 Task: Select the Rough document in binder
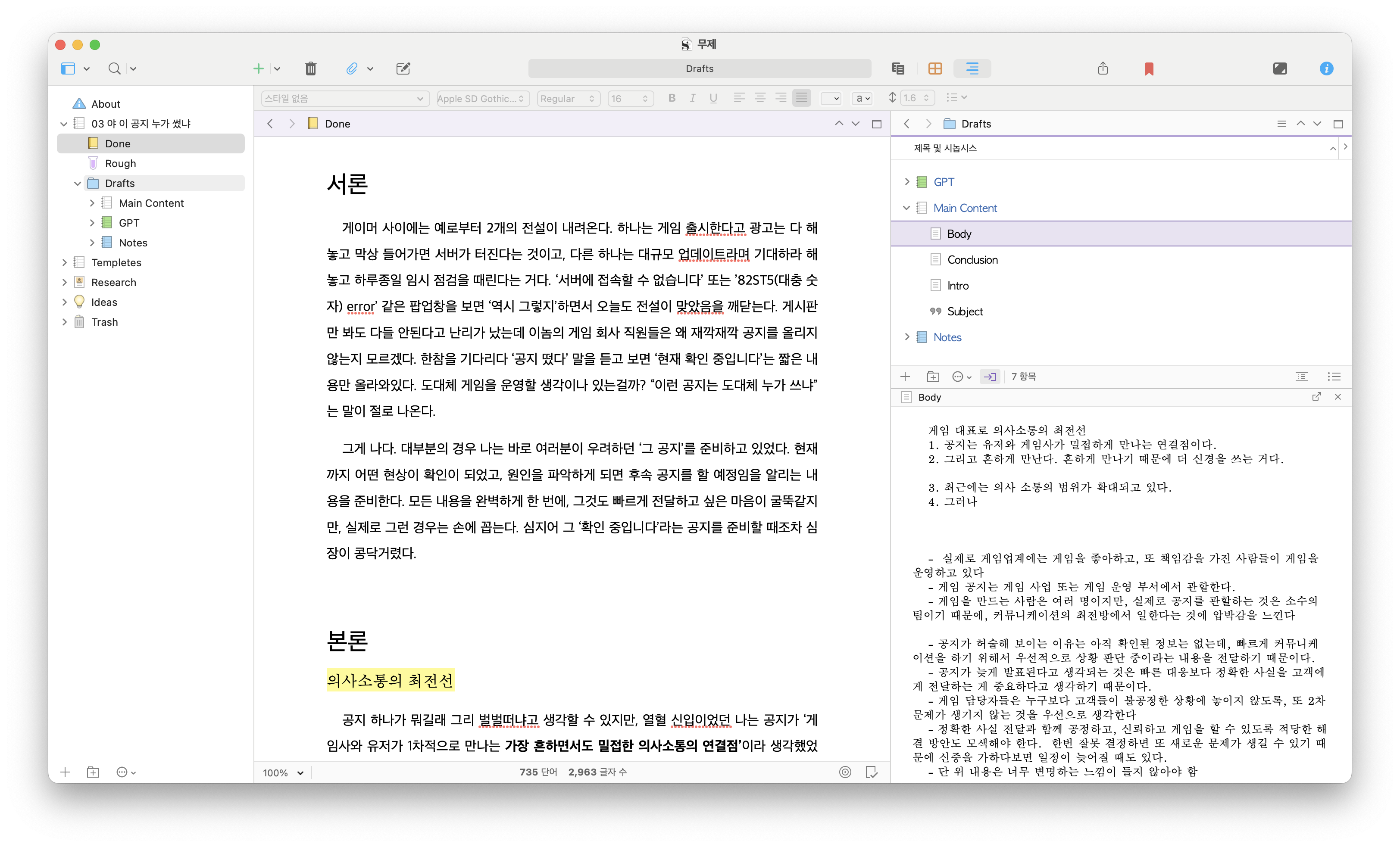tap(120, 164)
